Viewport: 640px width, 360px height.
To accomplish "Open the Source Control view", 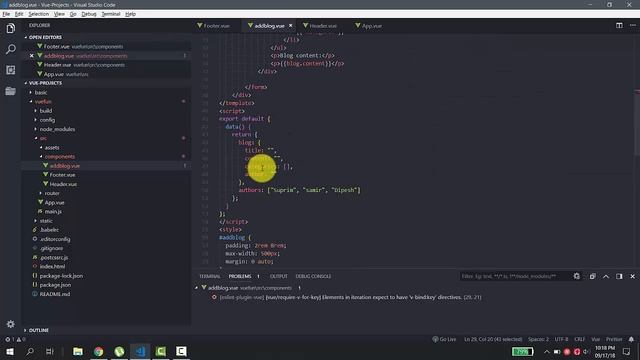I will pos(11,70).
